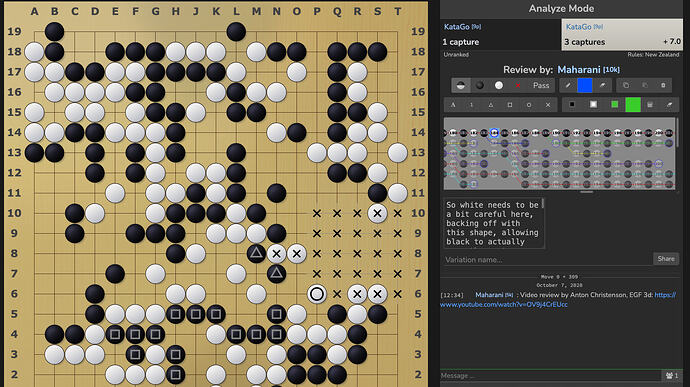Screen dimensions: 690x387
Task: Open the YouTube video review link
Action: coord(558,299)
